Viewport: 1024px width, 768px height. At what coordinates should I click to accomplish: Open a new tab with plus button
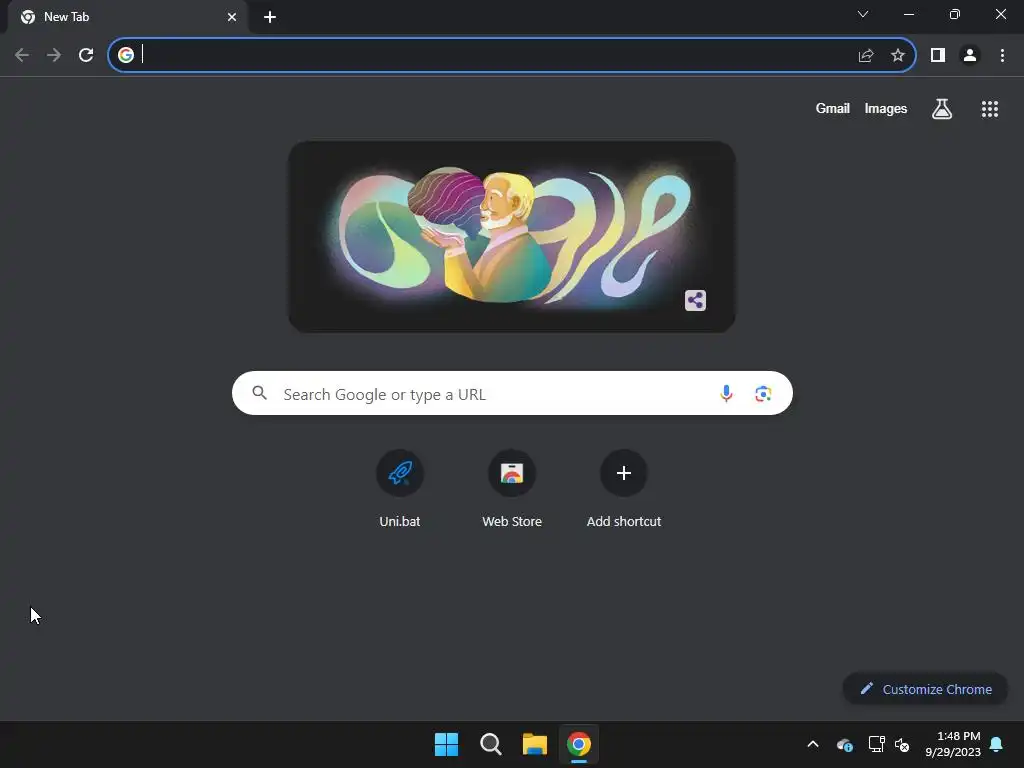[270, 17]
